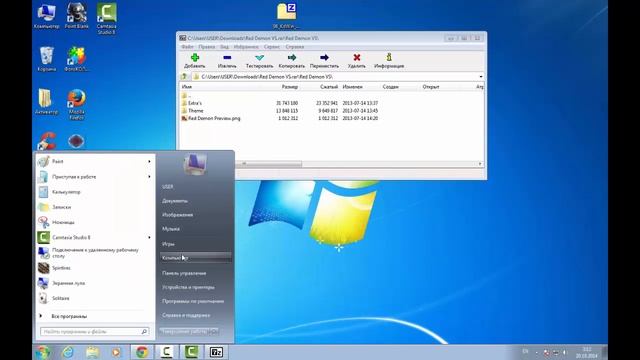Open Изображения link in Start menu

click(x=178, y=215)
